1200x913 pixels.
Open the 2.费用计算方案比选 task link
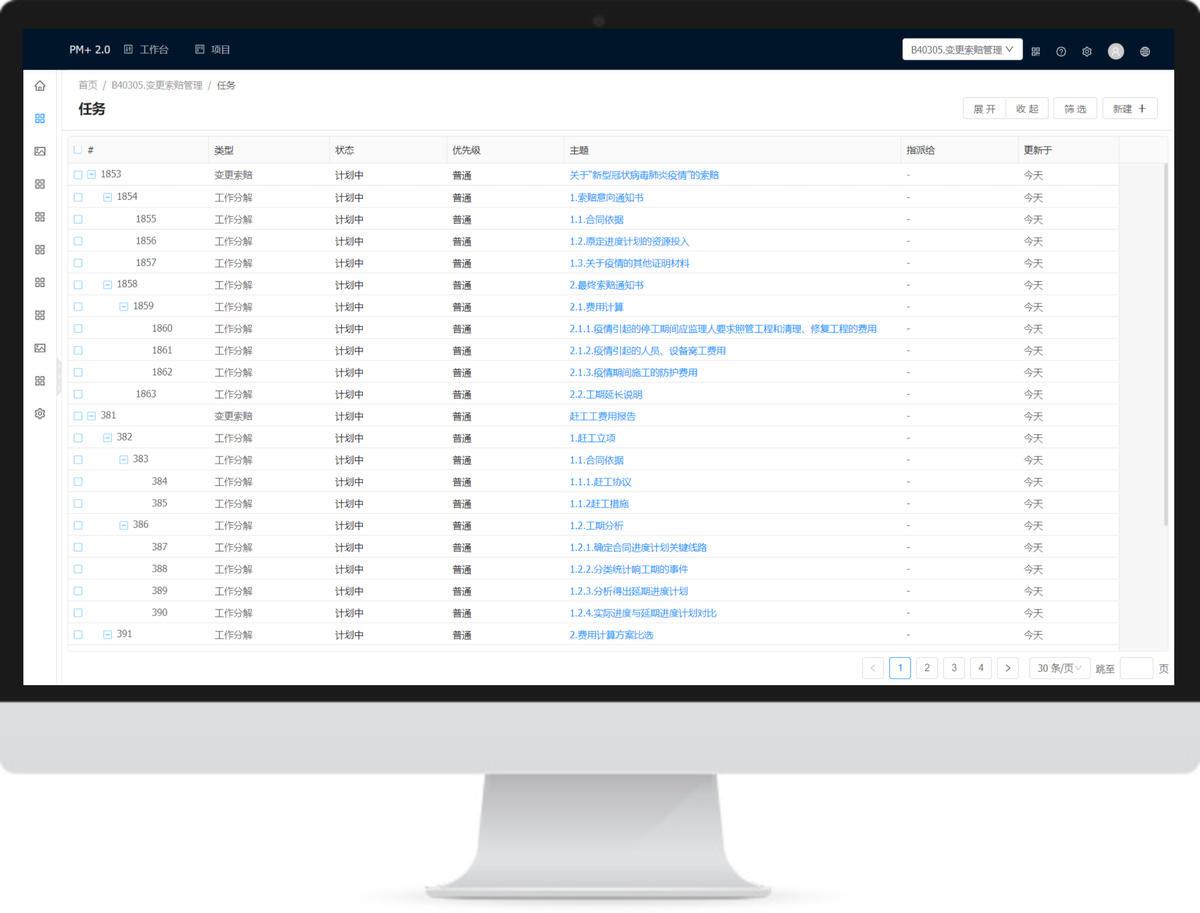[611, 635]
